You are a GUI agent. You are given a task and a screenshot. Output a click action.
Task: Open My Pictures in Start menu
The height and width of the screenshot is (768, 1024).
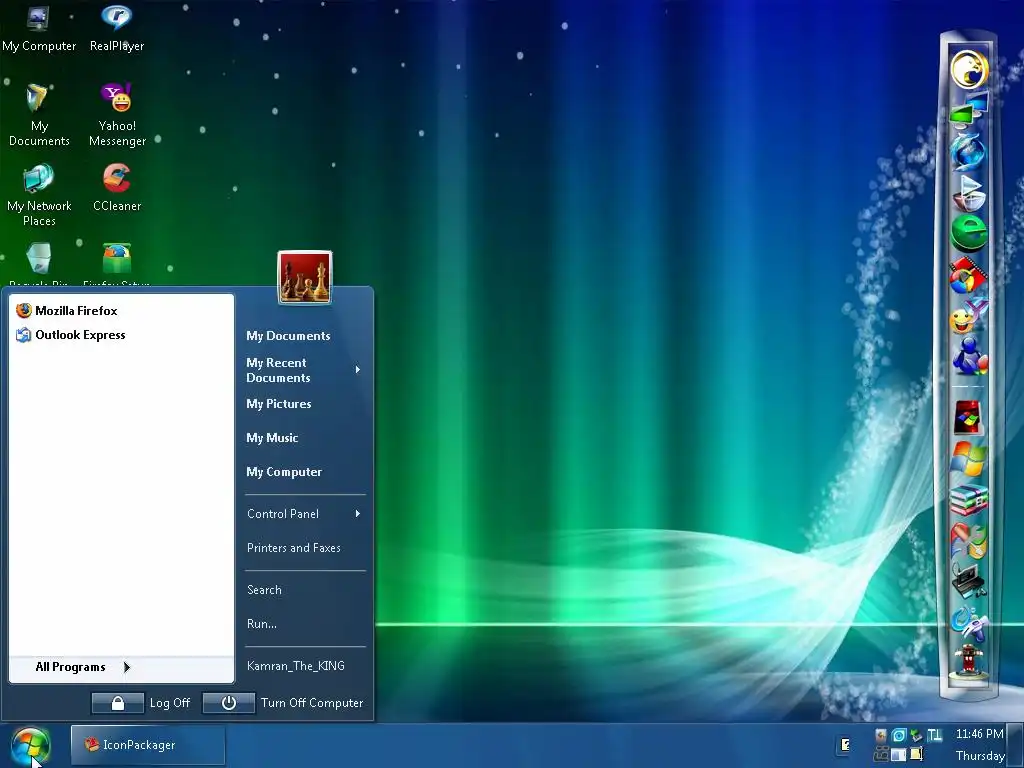[279, 404]
